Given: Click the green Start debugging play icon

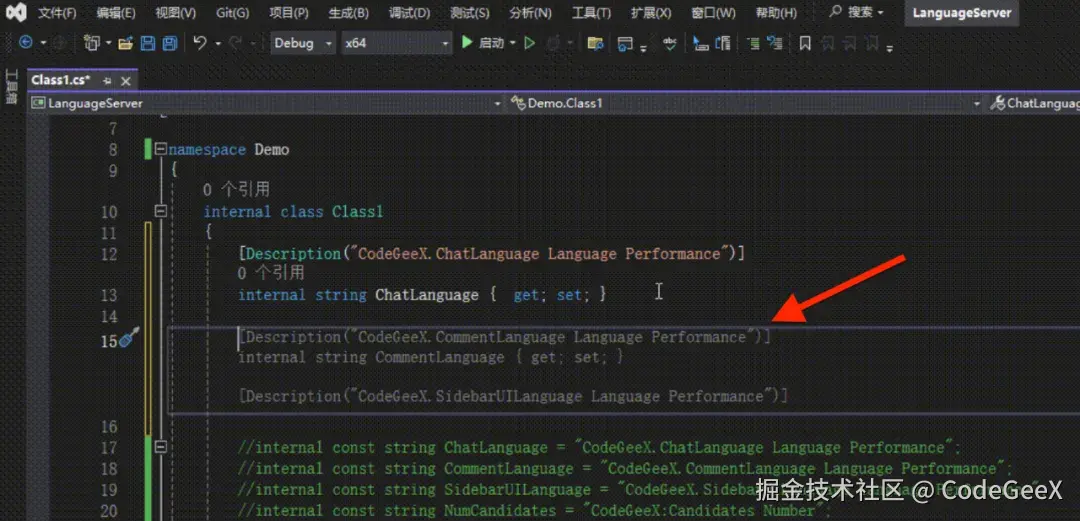Looking at the screenshot, I should coord(467,43).
